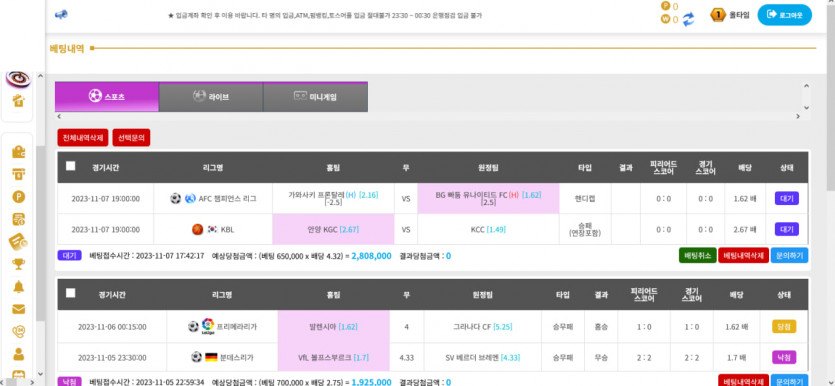Viewport: 835px width, 386px height.
Task: Open the user profile sidebar icon
Action: pos(19,354)
